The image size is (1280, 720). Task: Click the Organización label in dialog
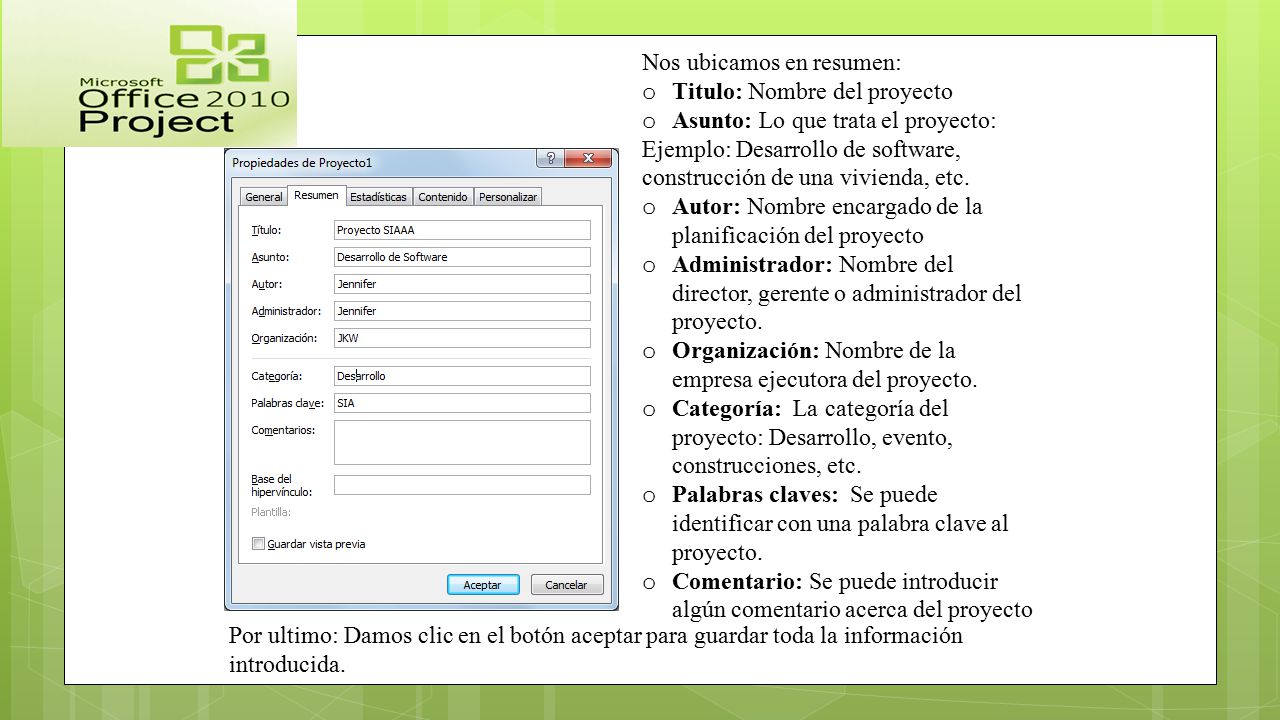(284, 338)
